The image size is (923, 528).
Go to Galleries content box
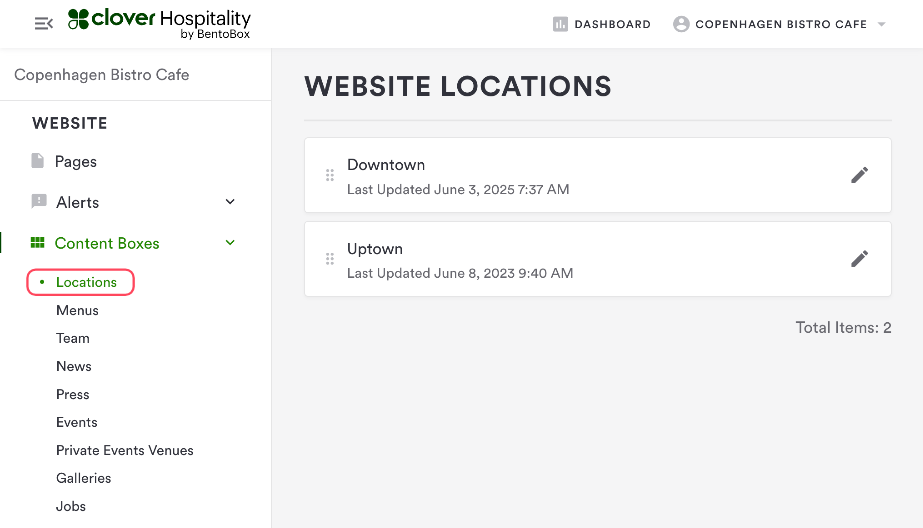tap(83, 478)
